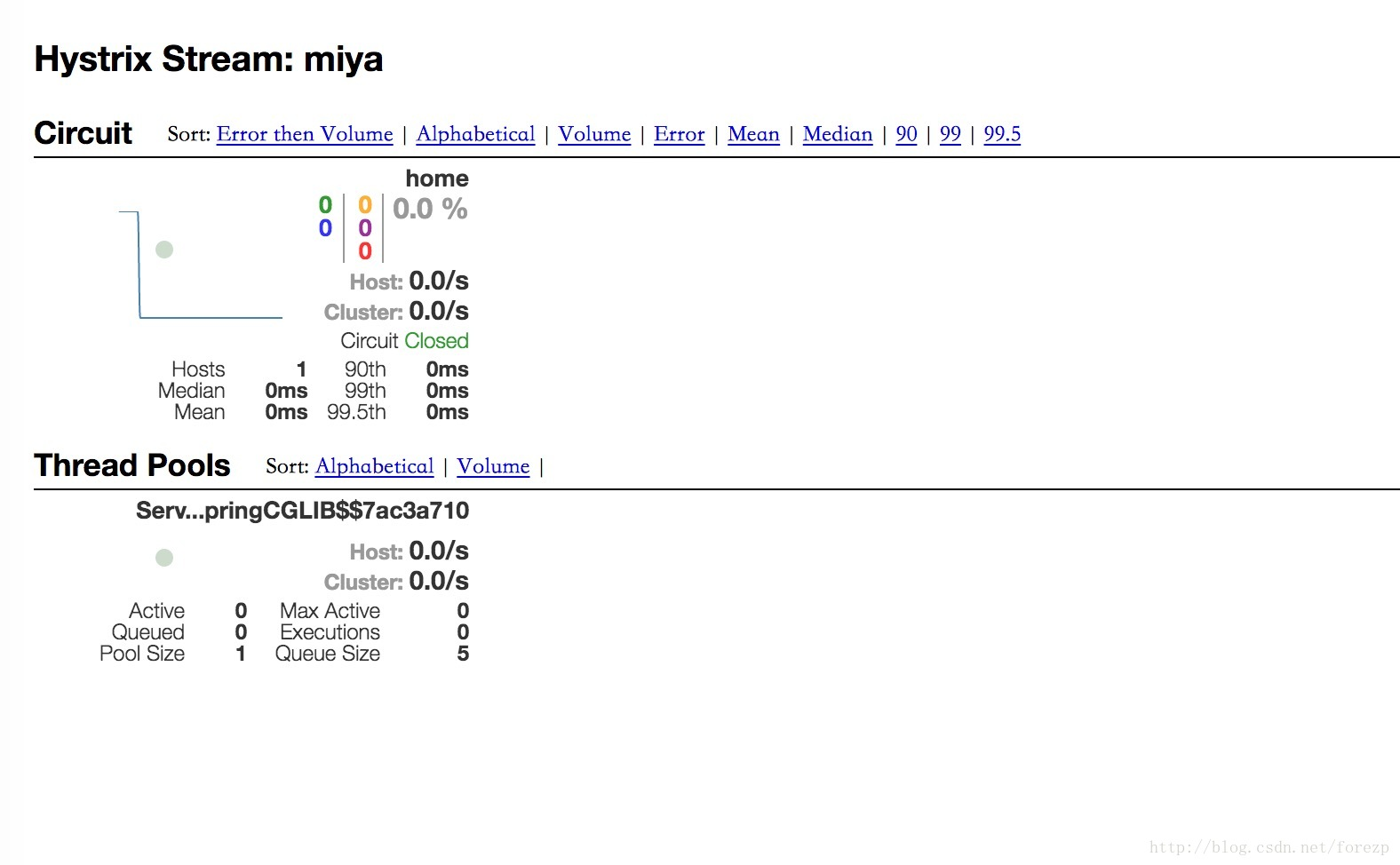Click the red failure count

click(x=365, y=251)
